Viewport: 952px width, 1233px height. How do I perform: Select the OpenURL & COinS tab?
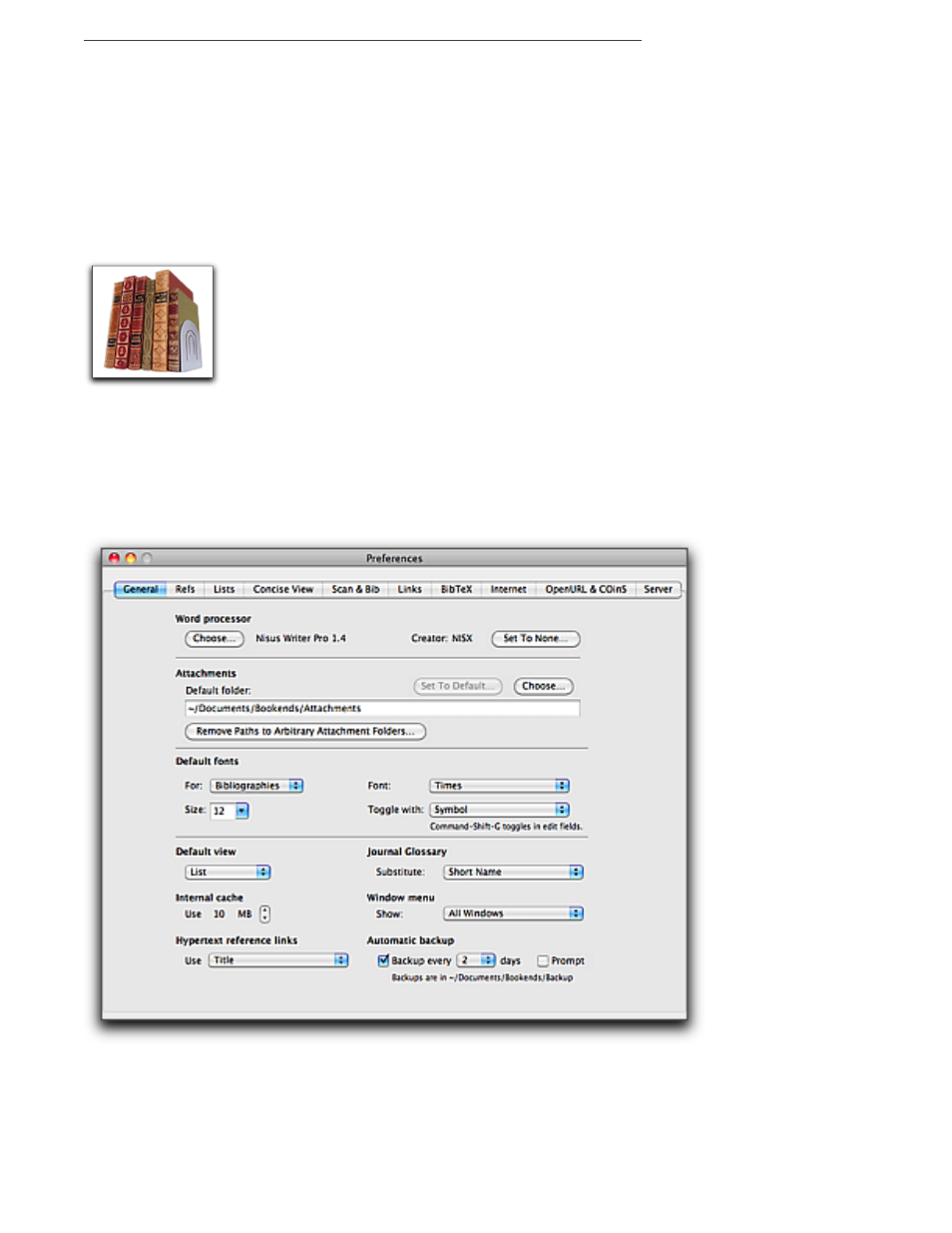pos(586,589)
